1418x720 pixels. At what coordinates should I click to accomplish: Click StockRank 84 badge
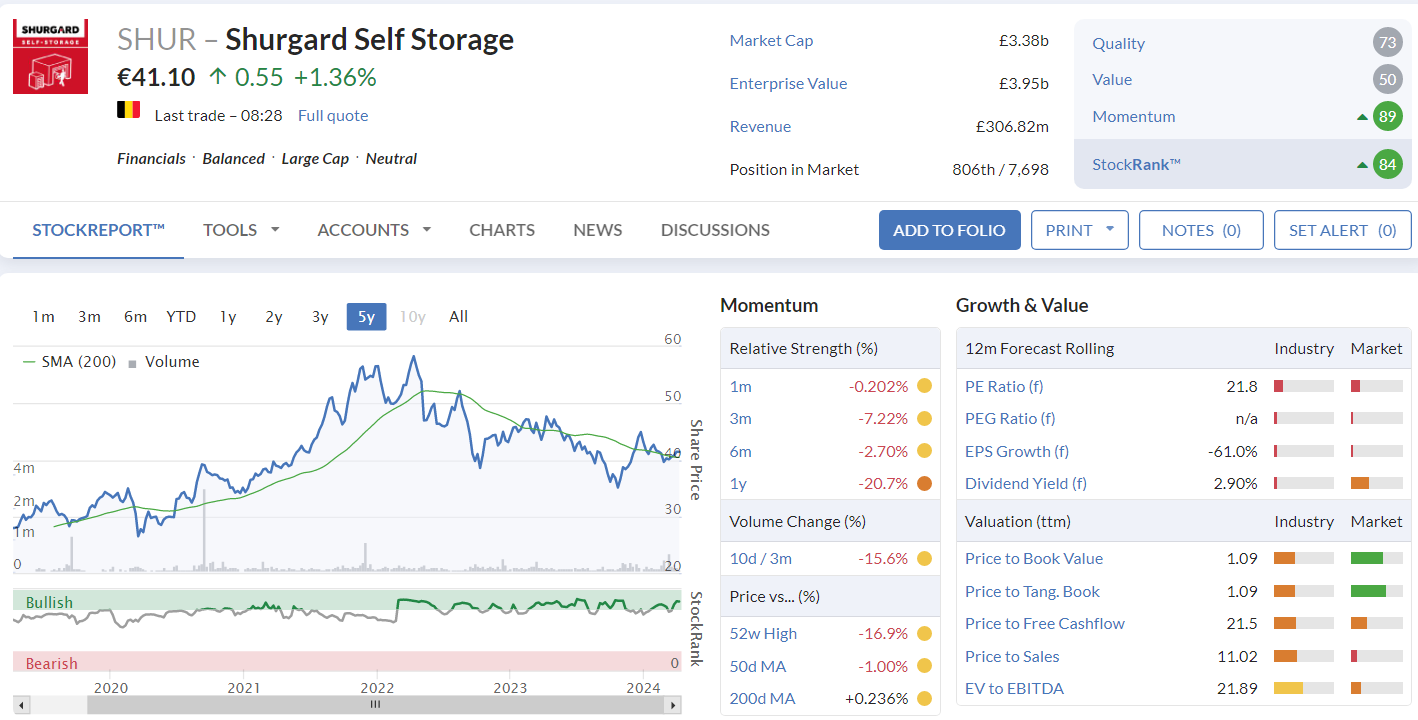coord(1387,165)
